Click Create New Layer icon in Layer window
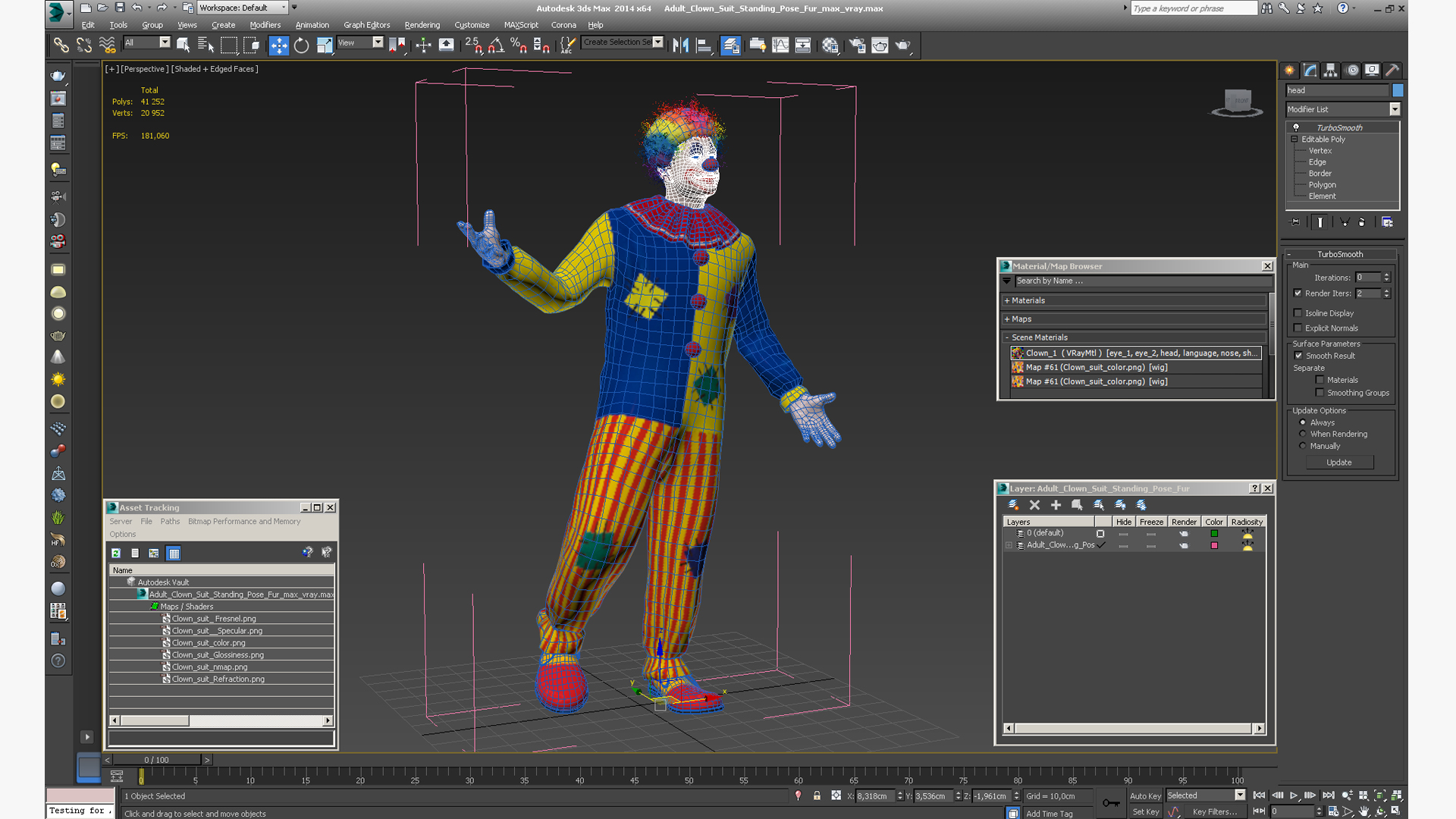Screen dimensions: 1456x819 (1013, 505)
